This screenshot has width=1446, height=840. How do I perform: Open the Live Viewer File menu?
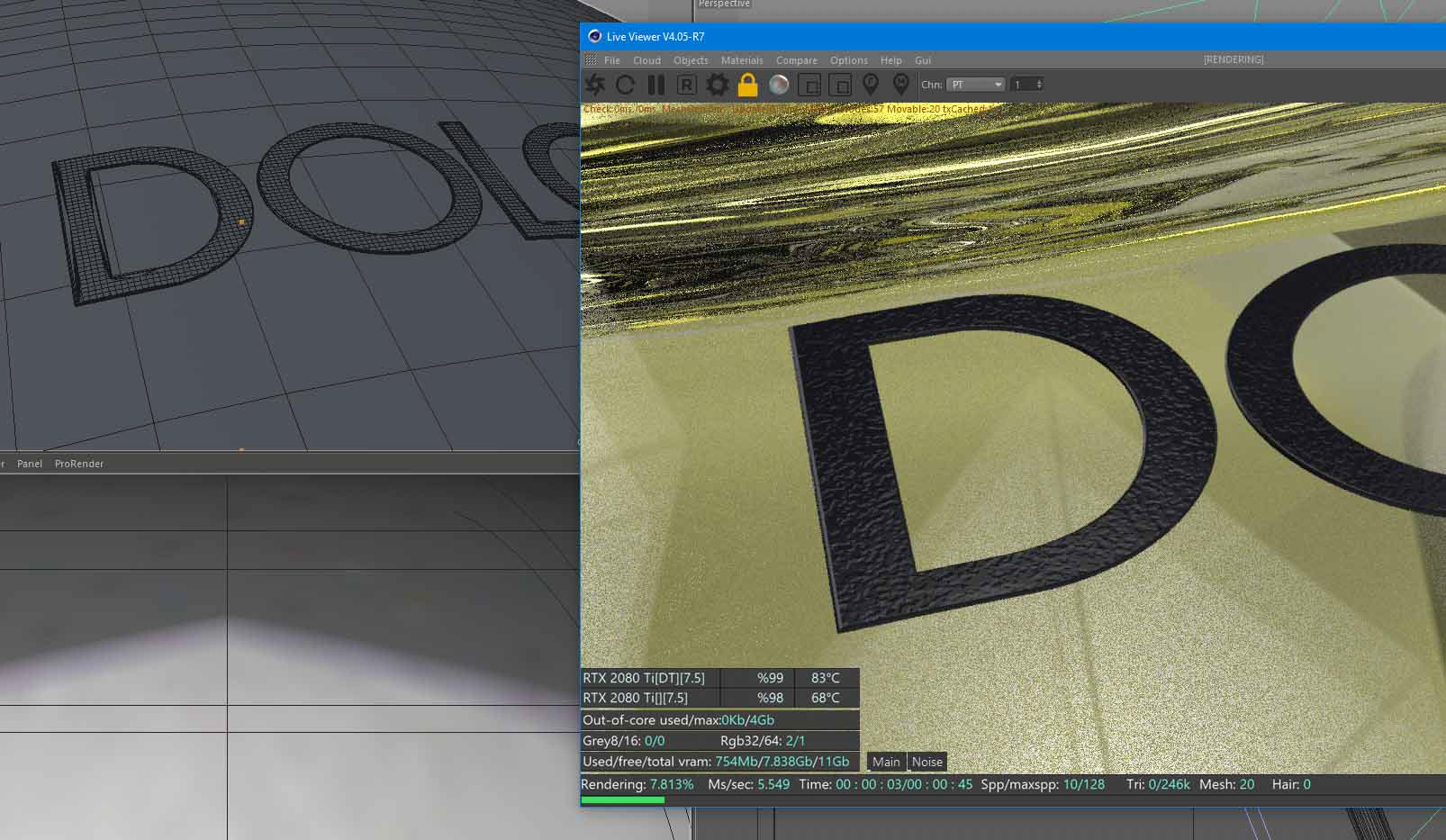pyautogui.click(x=612, y=60)
